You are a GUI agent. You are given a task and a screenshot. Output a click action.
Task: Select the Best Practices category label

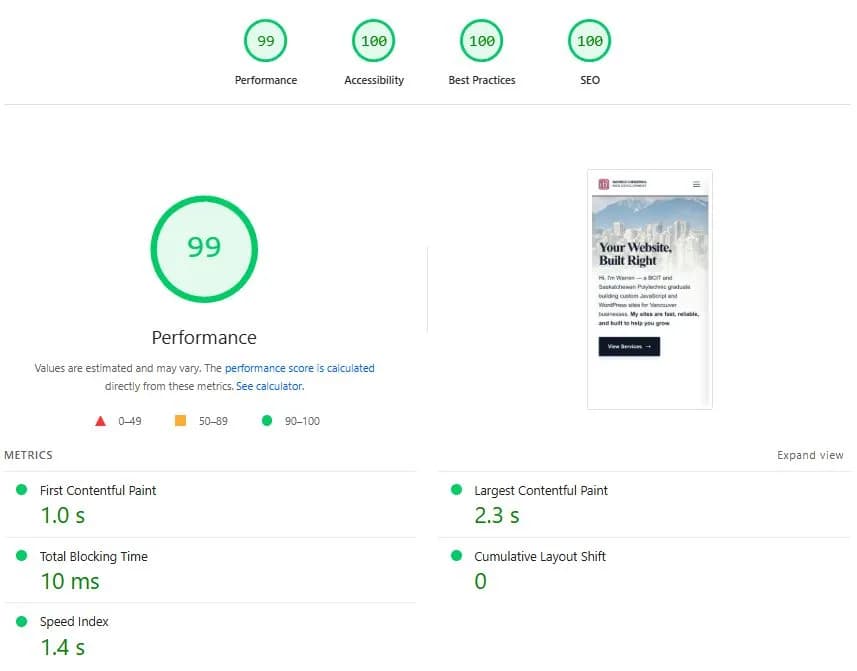coord(482,80)
